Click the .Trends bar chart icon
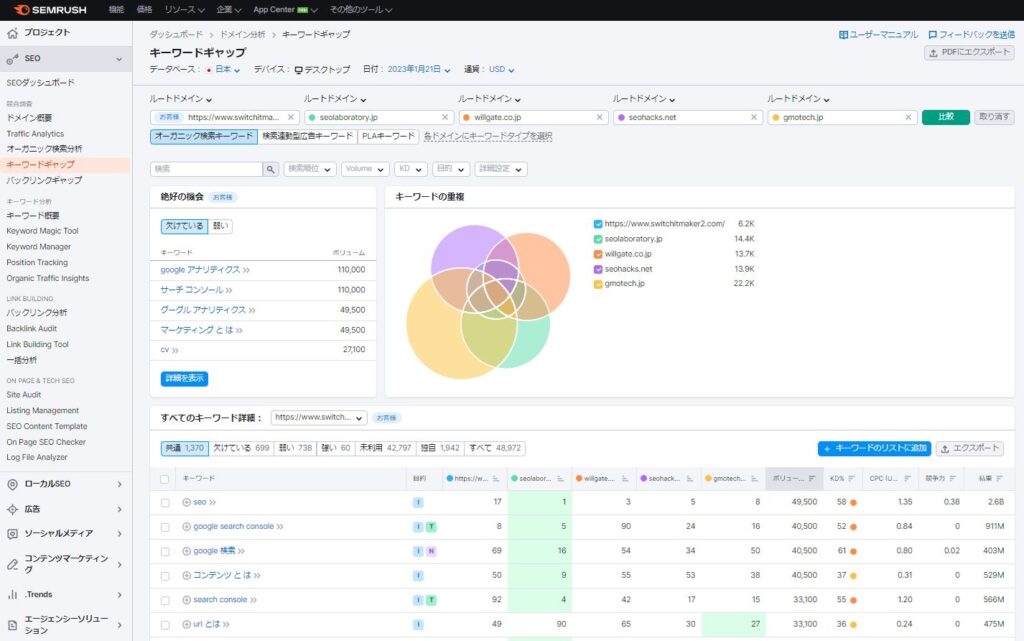 coord(12,595)
